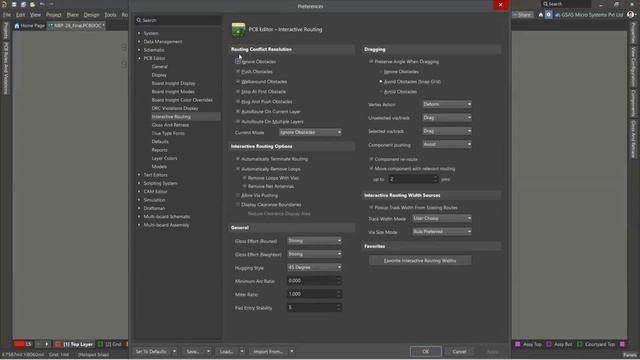Open the View menu
Screen dimensions: 640x360
click(36, 15)
